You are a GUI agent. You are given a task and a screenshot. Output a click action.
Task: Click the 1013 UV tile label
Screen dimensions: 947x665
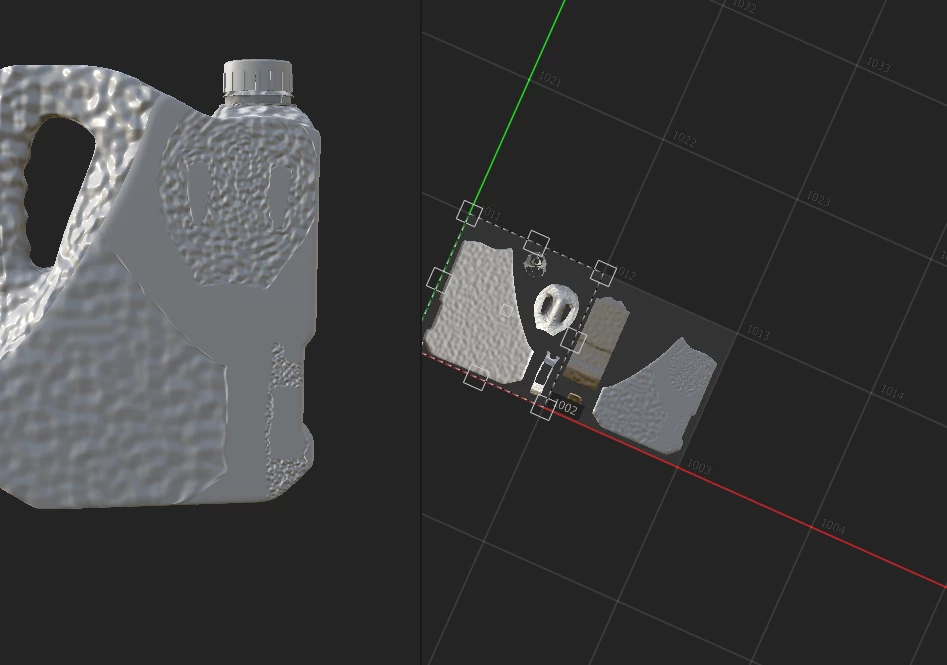(758, 332)
